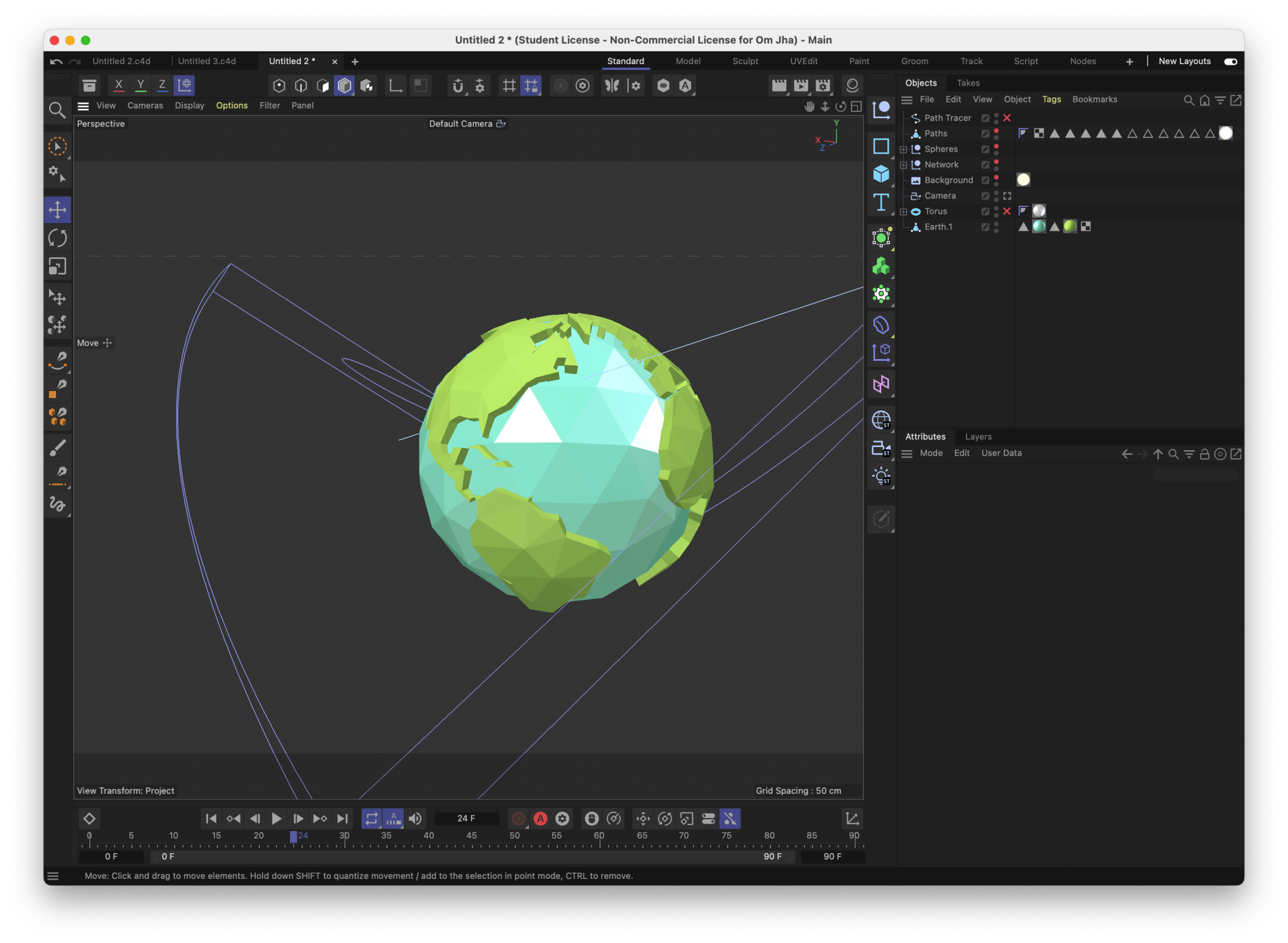
Task: Select the Scale tool
Action: coord(57,267)
